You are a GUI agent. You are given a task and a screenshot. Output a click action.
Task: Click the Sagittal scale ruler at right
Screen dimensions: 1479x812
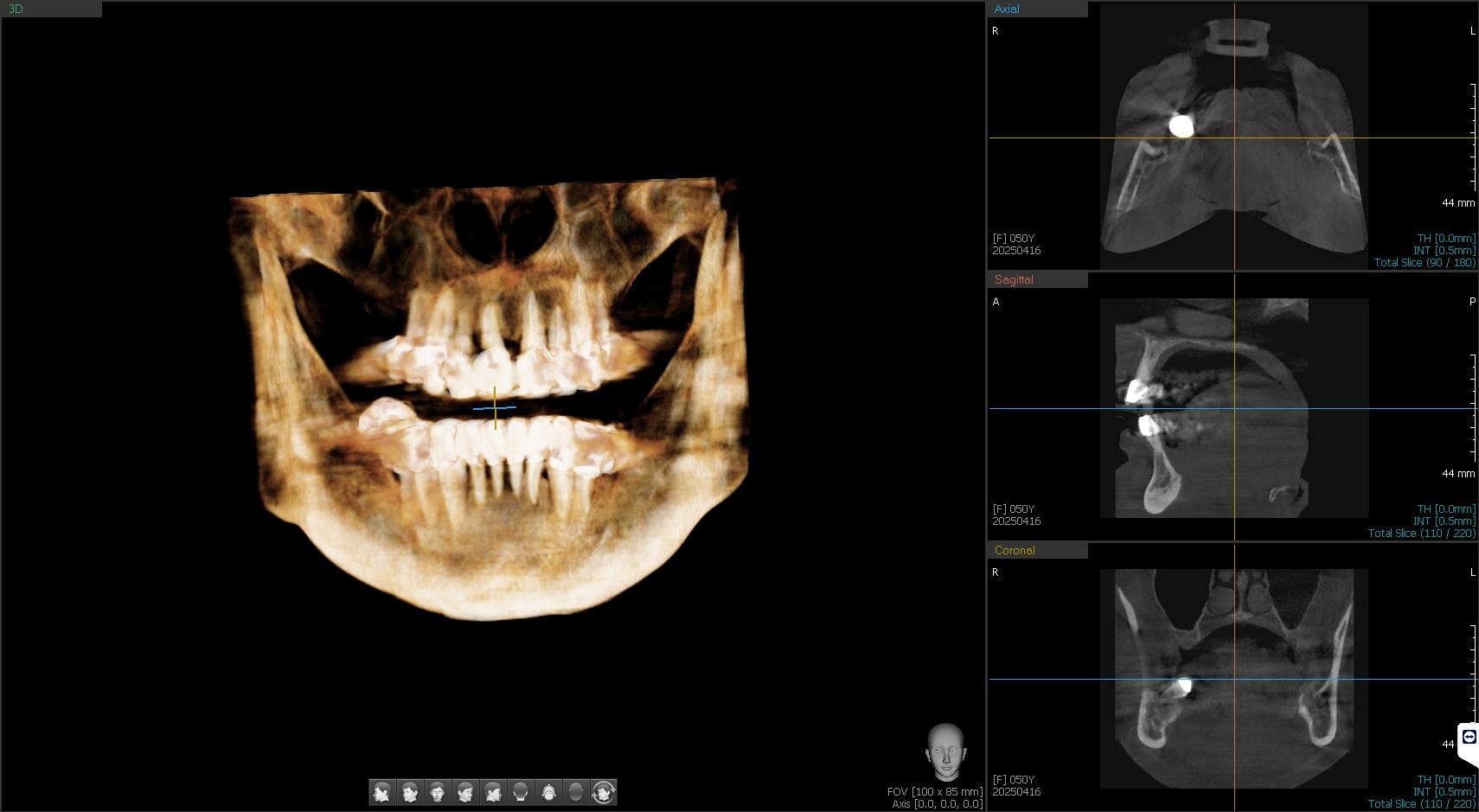pyautogui.click(x=1473, y=407)
